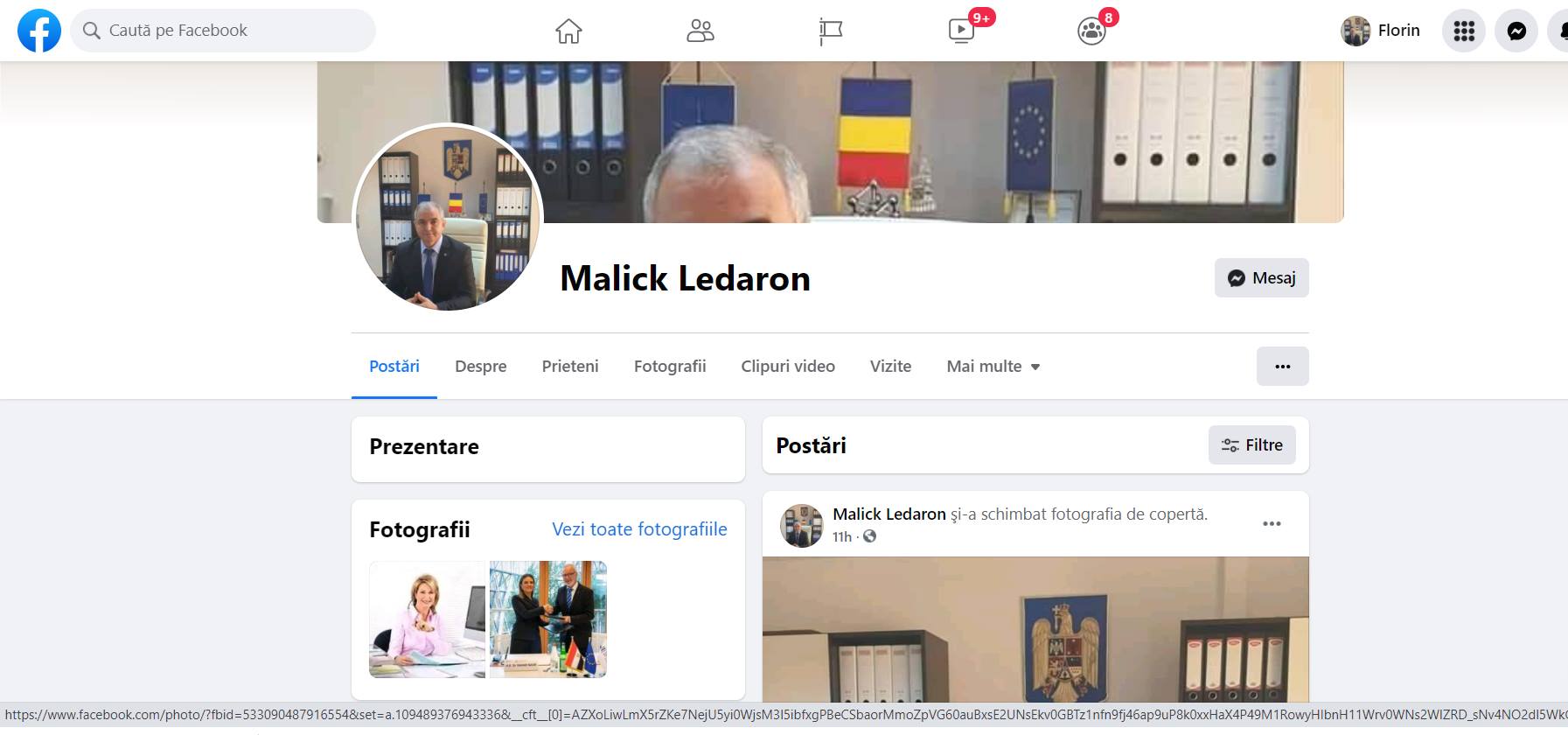Expand the Mai multe dropdown
The height and width of the screenshot is (735, 1568).
point(993,367)
